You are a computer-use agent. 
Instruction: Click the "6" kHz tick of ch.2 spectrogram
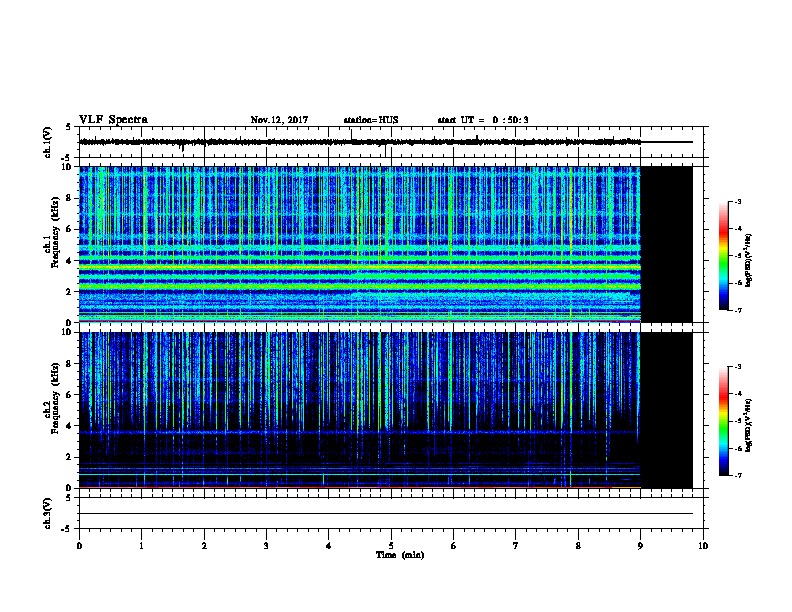(70, 395)
